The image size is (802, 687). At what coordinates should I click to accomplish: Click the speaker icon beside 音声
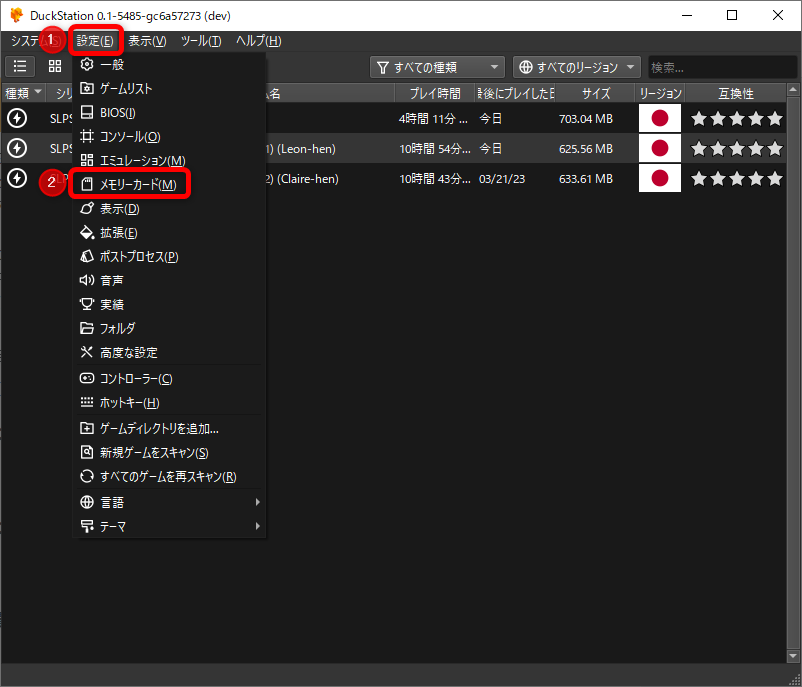click(x=85, y=281)
